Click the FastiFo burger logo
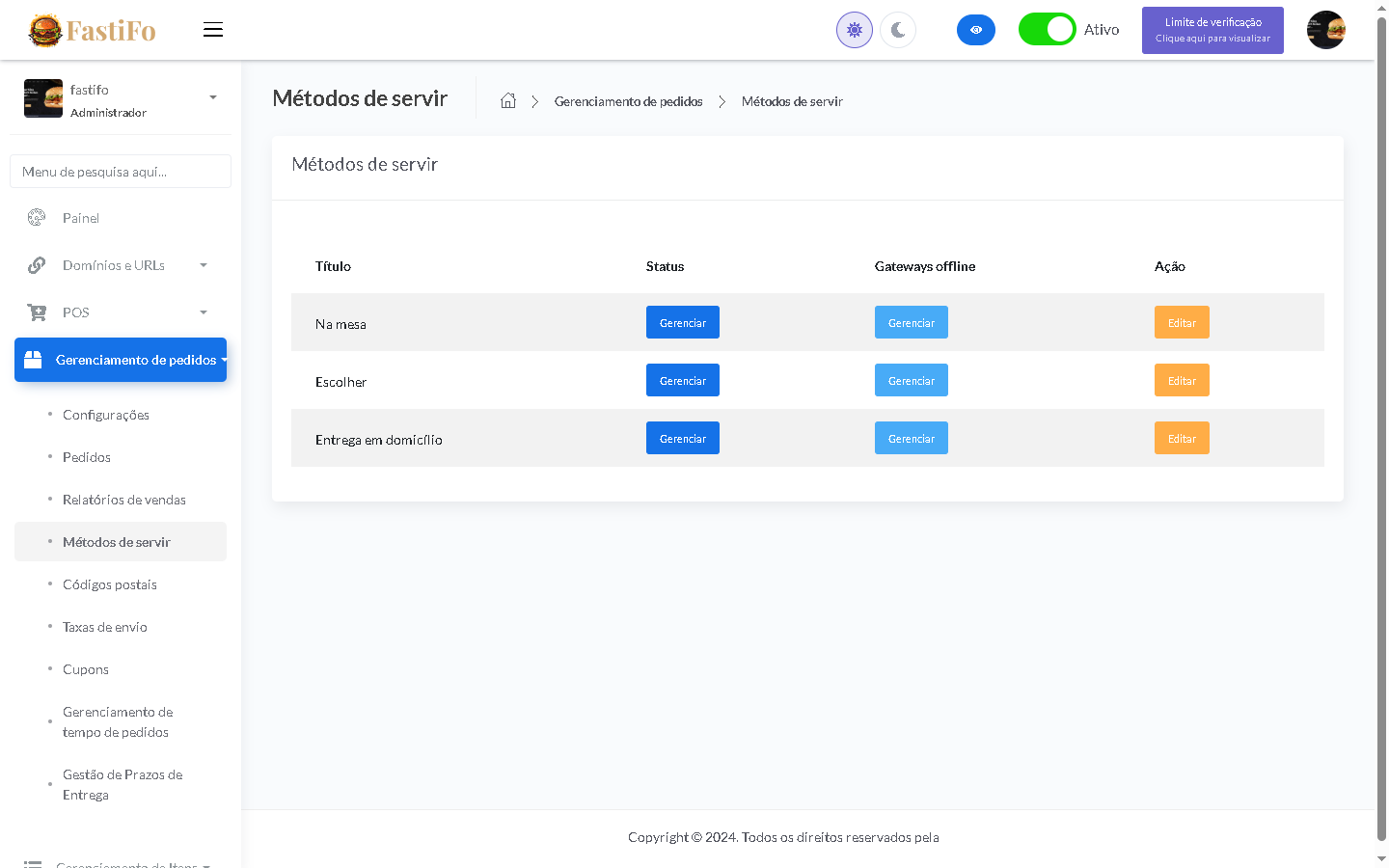The height and width of the screenshot is (868, 1389). (x=93, y=31)
